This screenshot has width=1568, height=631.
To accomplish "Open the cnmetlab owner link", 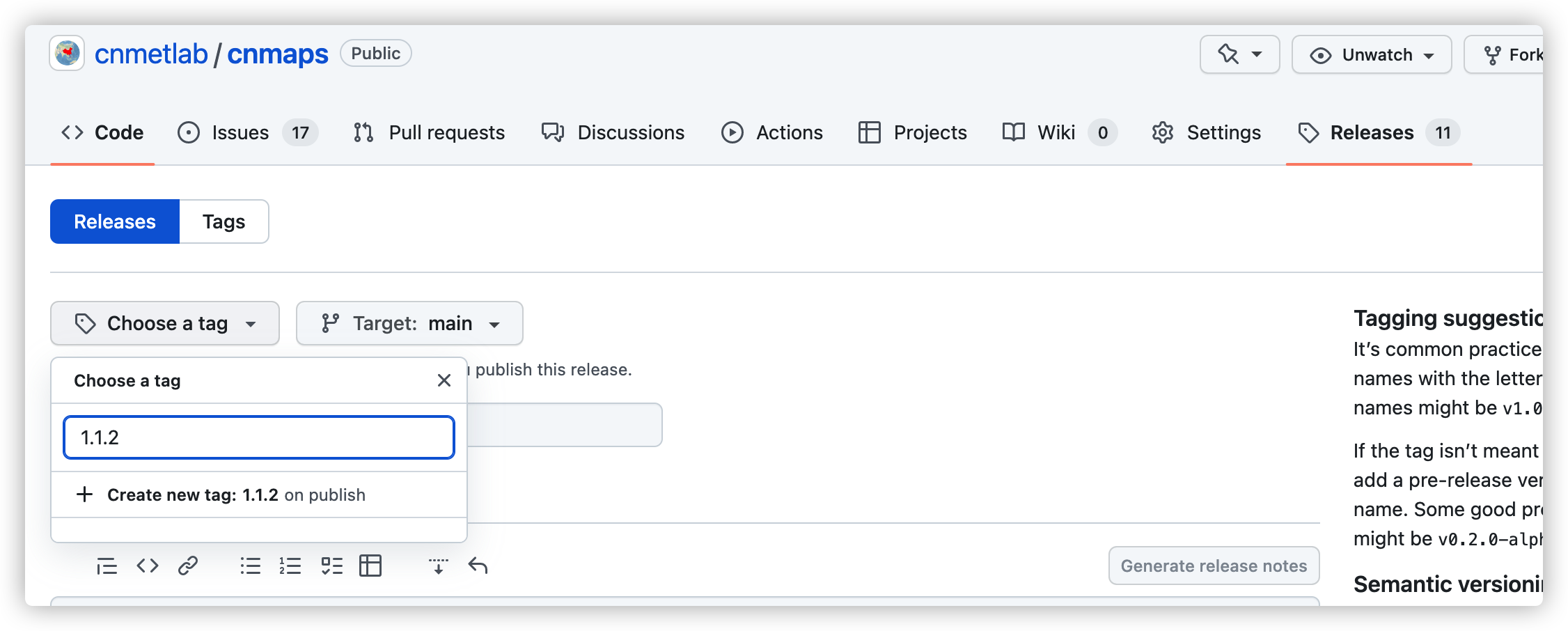I will coord(151,54).
